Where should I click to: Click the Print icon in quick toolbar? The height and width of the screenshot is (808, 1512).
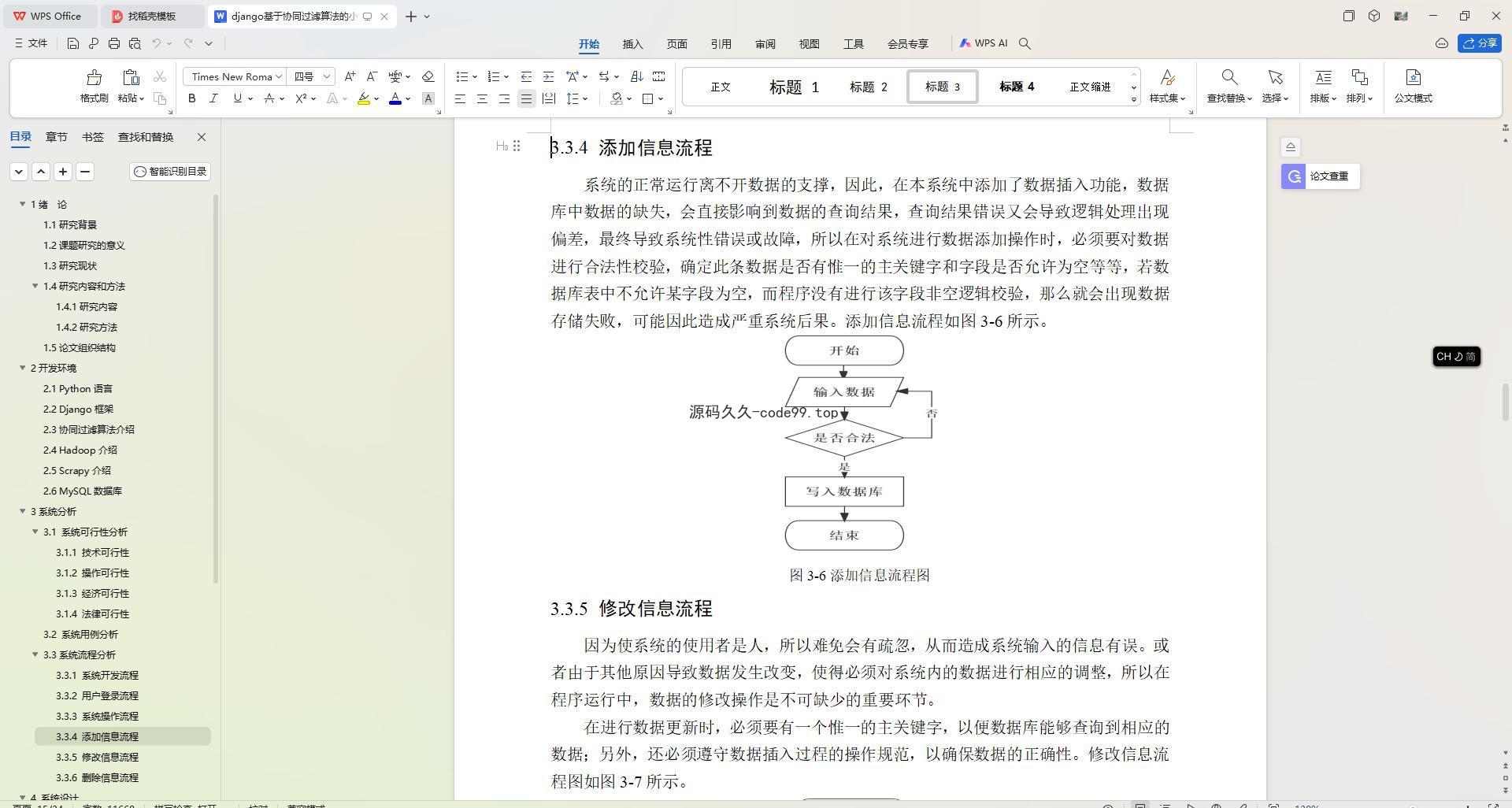[114, 43]
